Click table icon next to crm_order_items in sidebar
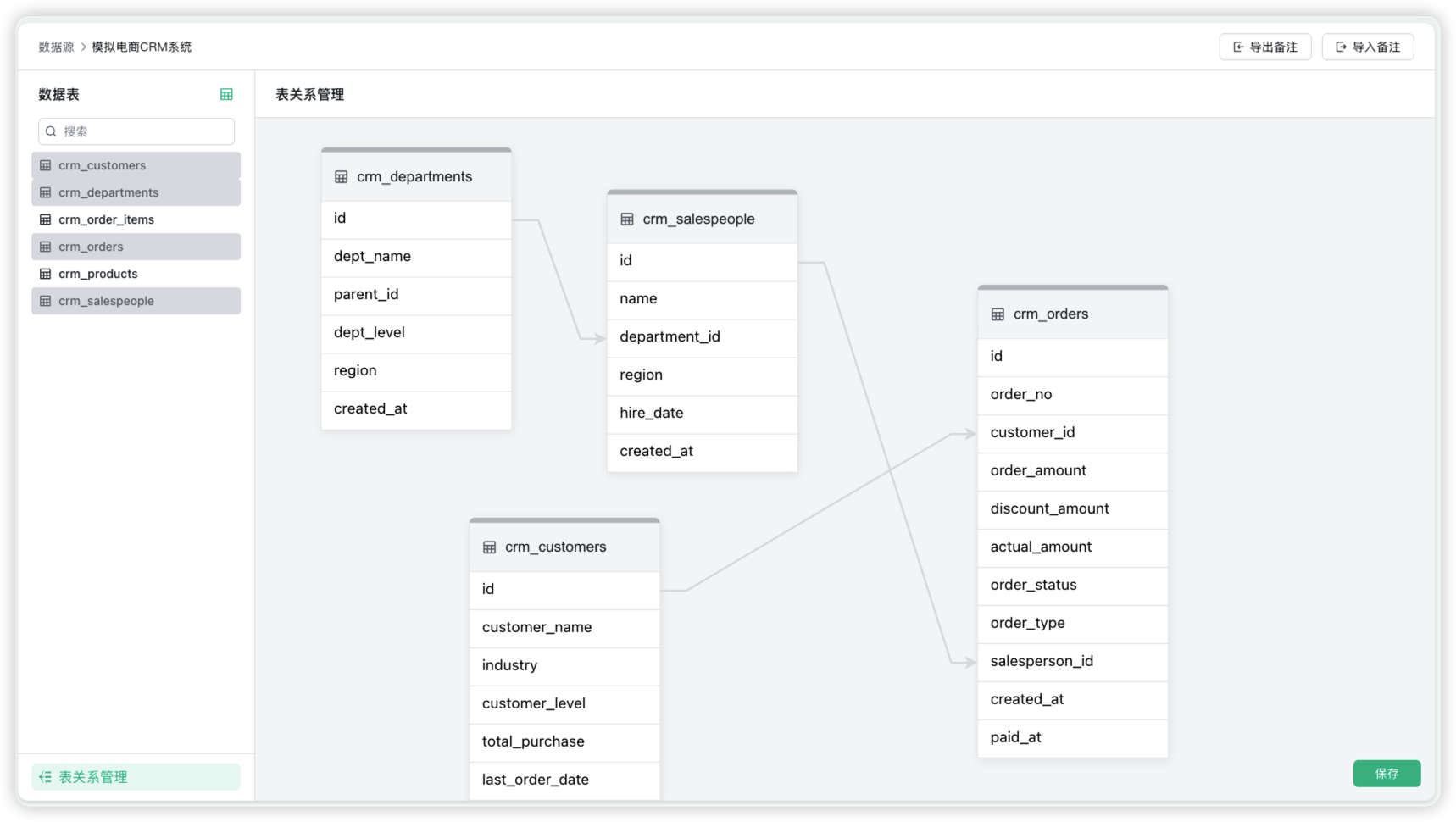The width and height of the screenshot is (1456, 822). click(x=46, y=219)
